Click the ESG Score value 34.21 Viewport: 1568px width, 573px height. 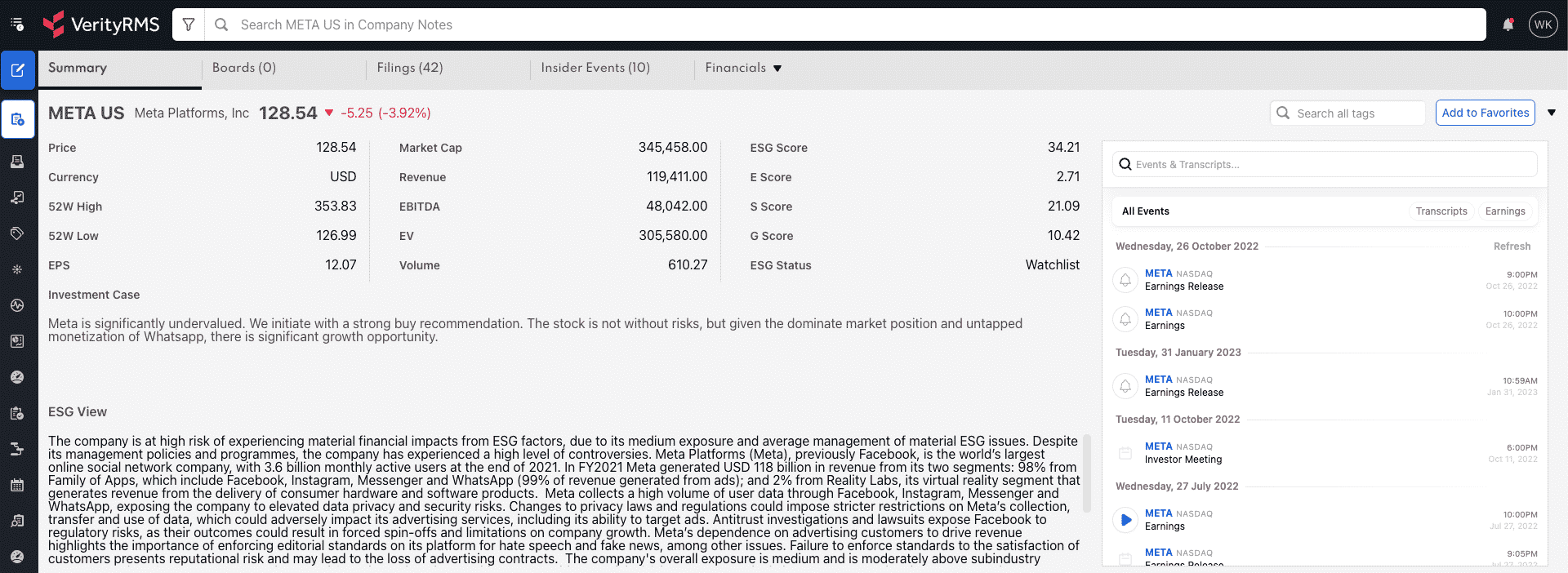pos(1063,148)
